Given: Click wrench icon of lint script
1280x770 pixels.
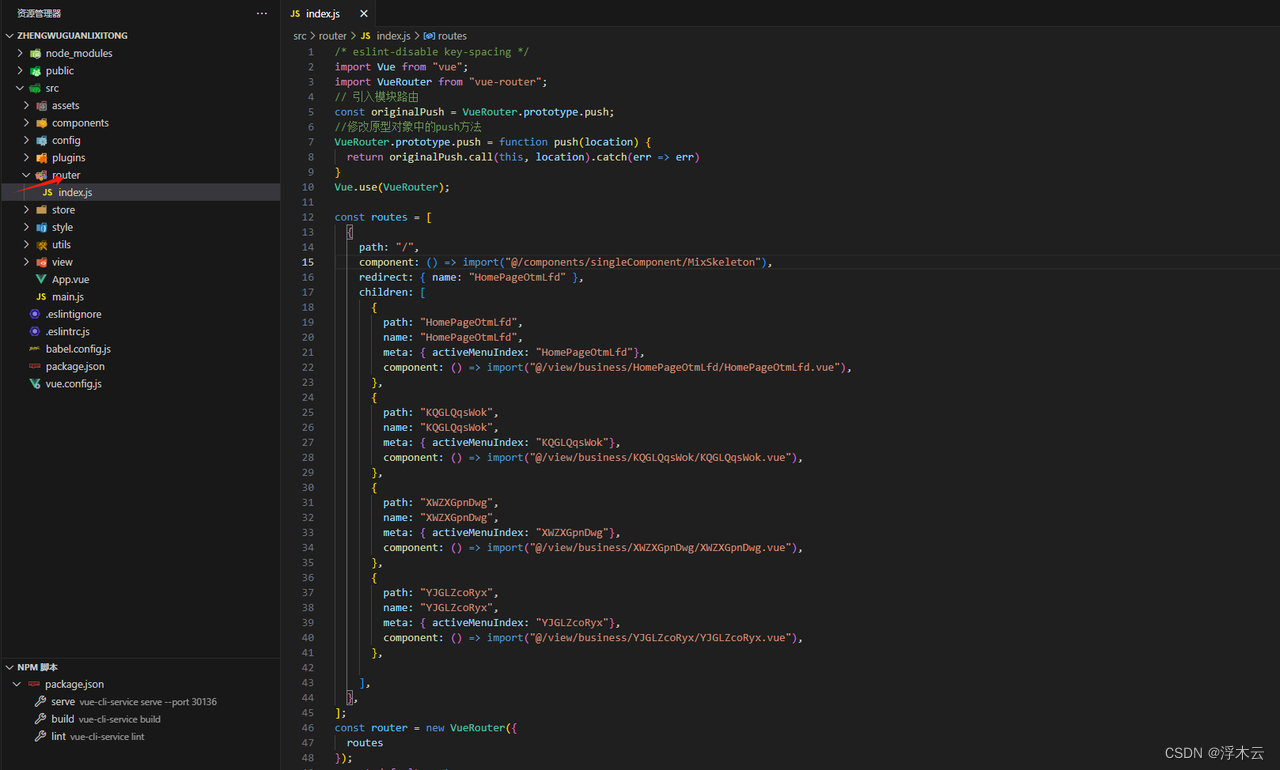Looking at the screenshot, I should pyautogui.click(x=41, y=736).
